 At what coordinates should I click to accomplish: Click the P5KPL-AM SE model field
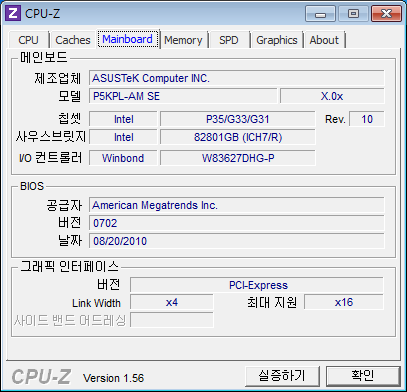click(x=183, y=96)
